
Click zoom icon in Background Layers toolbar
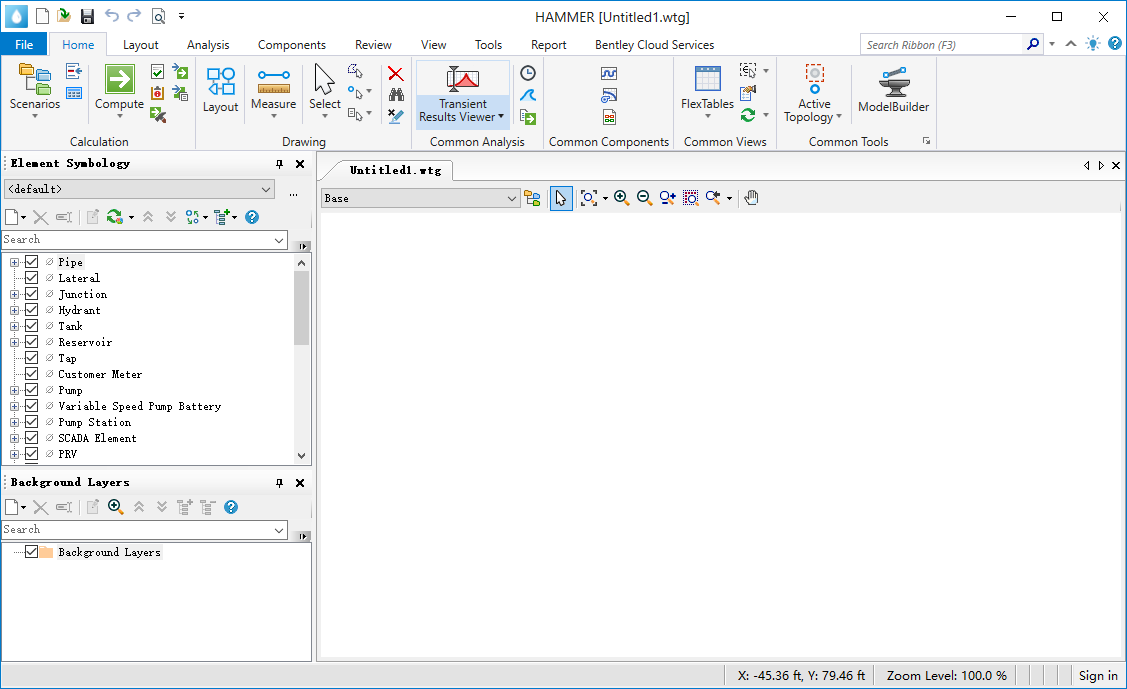pyautogui.click(x=115, y=507)
